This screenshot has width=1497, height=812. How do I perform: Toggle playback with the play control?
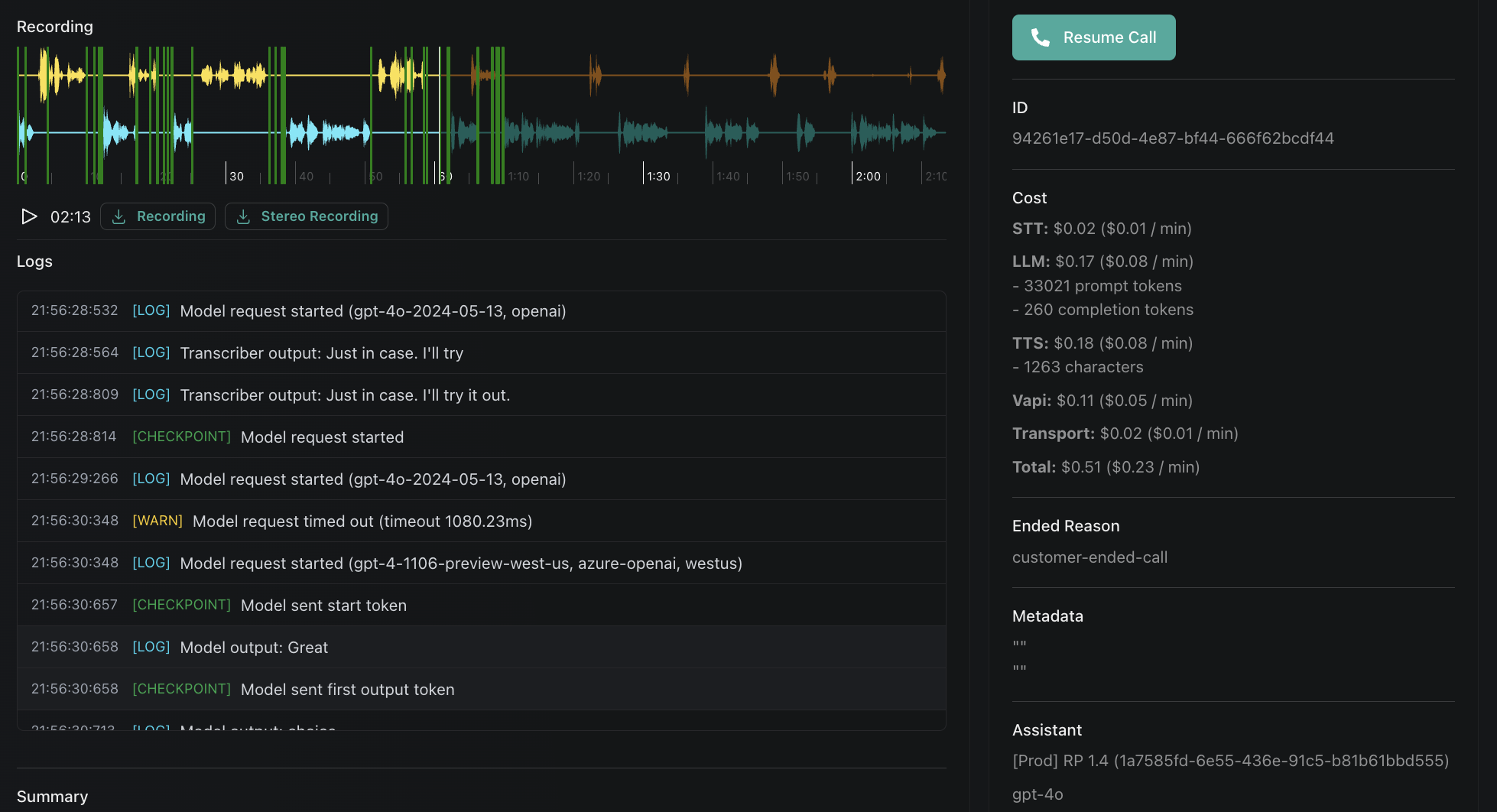[x=29, y=216]
